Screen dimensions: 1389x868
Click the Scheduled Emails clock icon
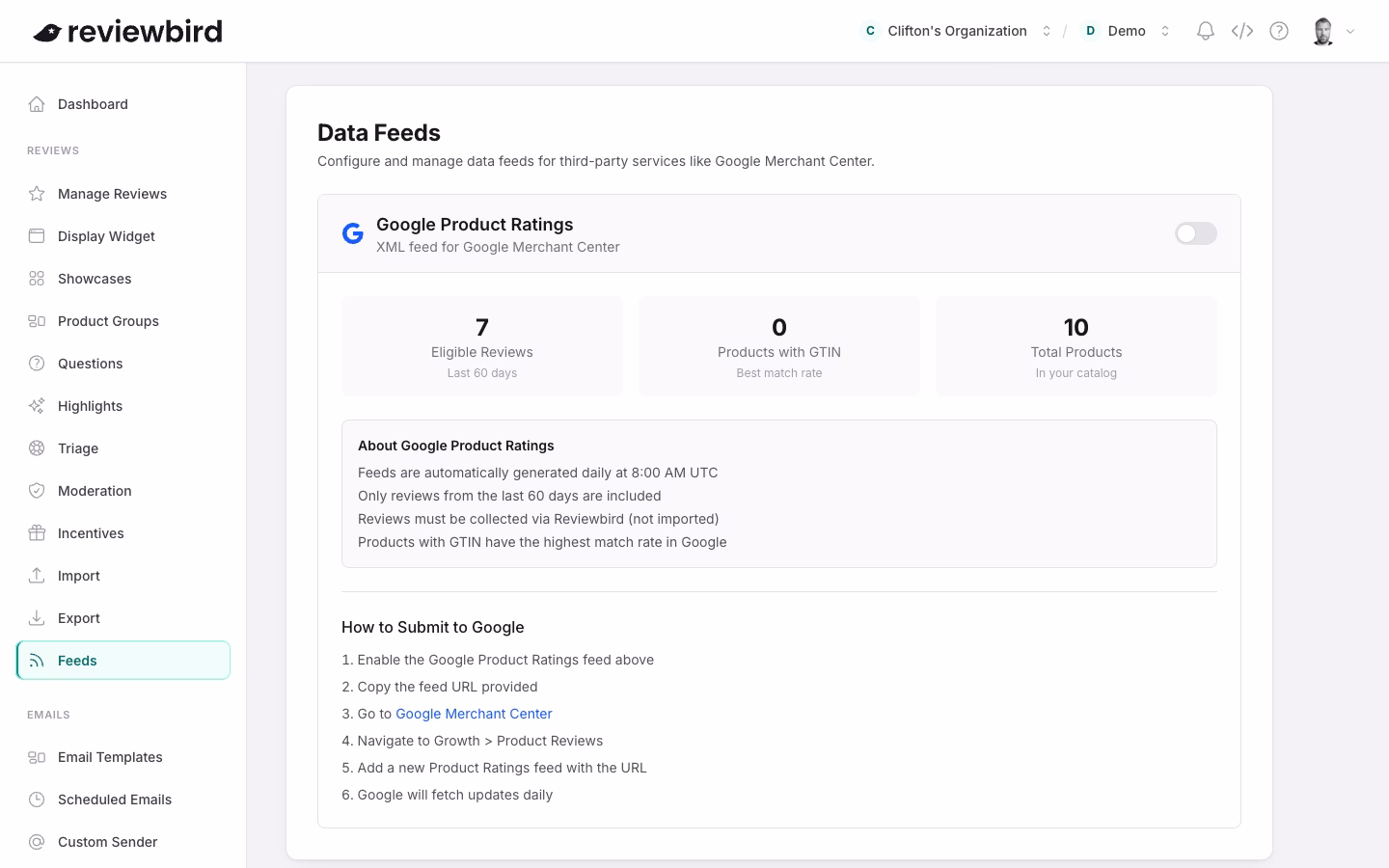pyautogui.click(x=37, y=800)
